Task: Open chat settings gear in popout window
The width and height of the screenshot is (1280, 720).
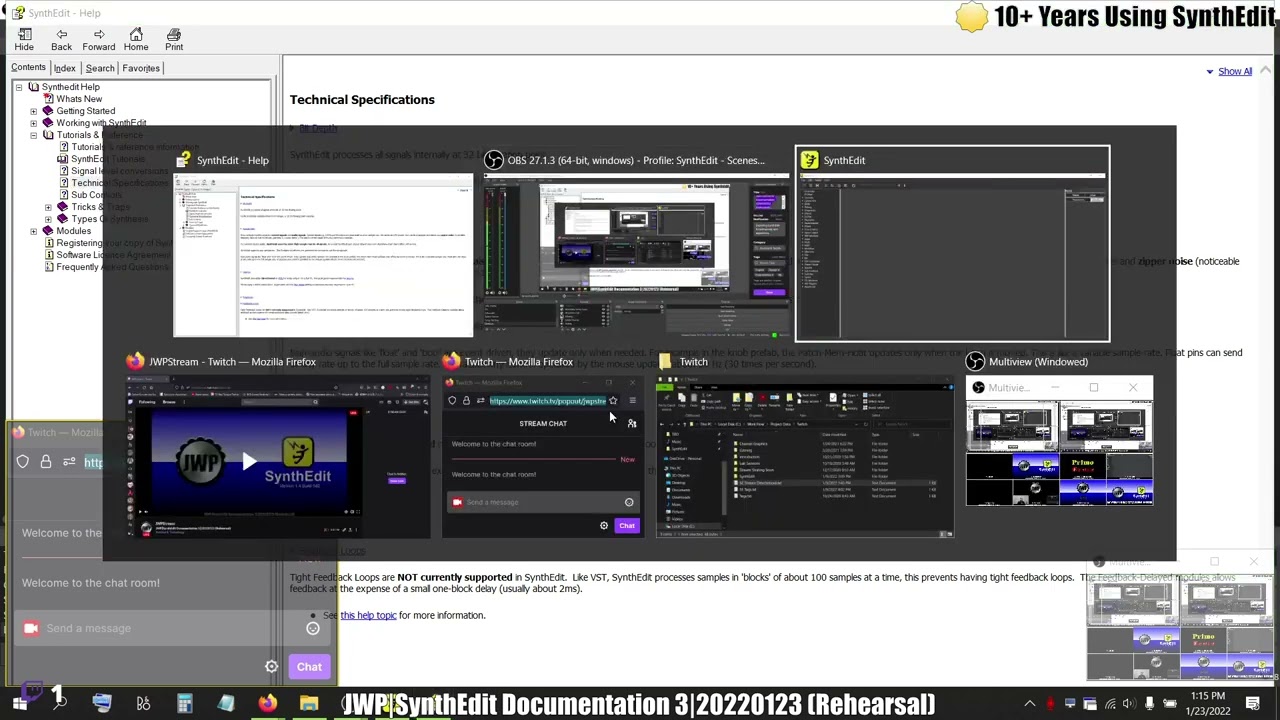Action: tap(272, 667)
